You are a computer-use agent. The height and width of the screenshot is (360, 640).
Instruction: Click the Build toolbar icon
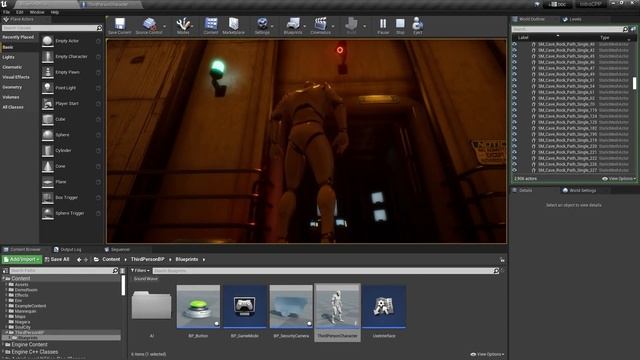[351, 24]
